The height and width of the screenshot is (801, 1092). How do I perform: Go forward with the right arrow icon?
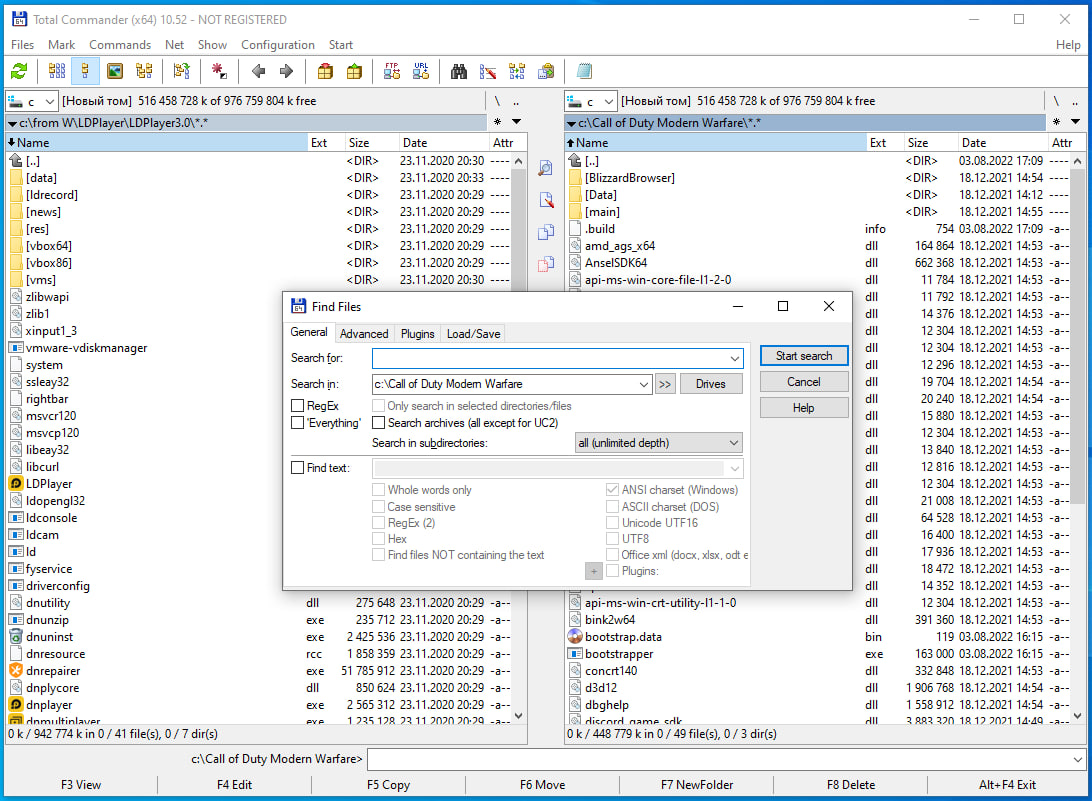coord(286,71)
